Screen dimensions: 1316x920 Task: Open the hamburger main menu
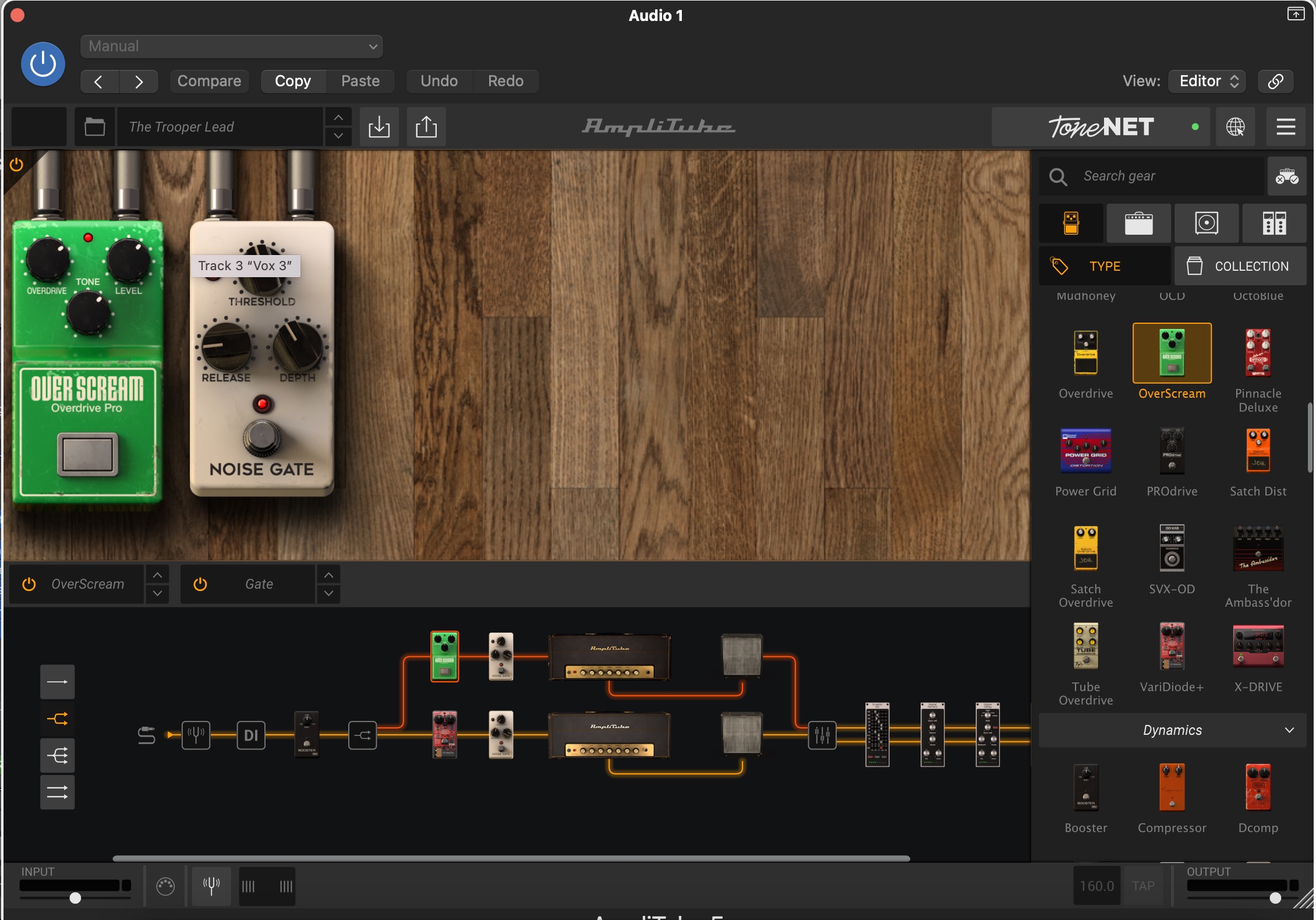[x=1286, y=126]
